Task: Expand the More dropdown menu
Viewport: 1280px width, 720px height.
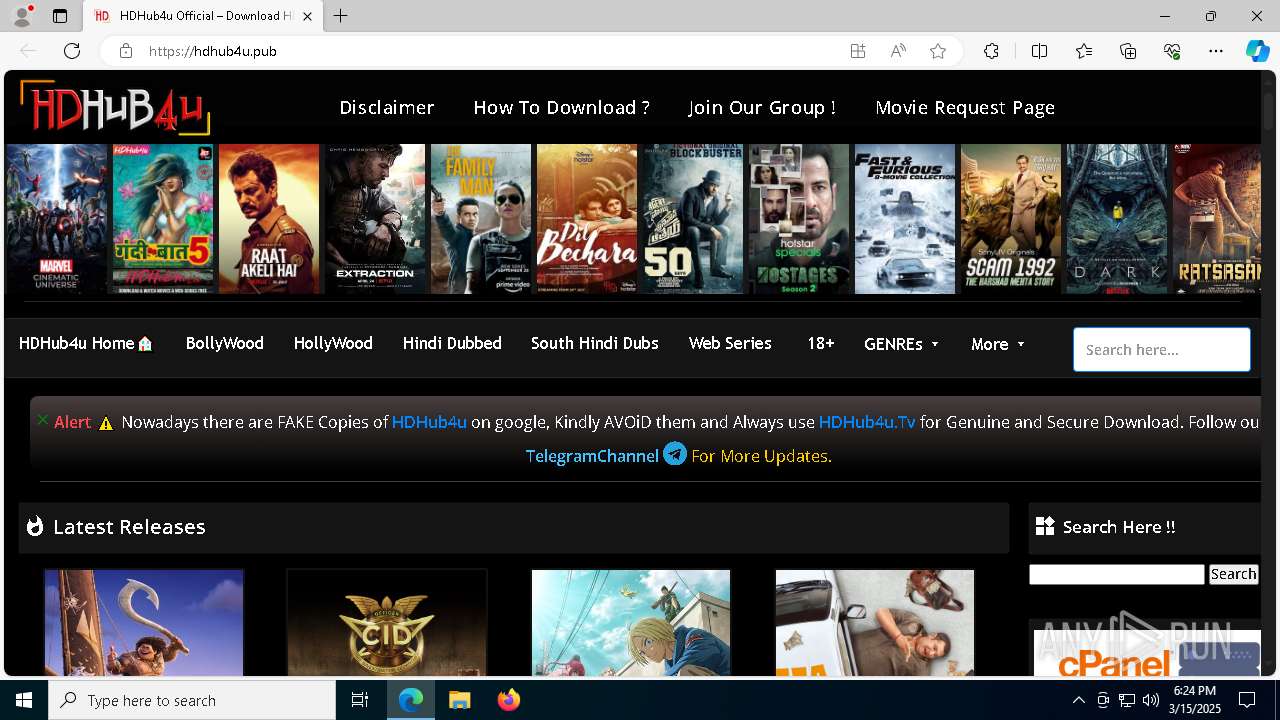Action: [x=998, y=344]
